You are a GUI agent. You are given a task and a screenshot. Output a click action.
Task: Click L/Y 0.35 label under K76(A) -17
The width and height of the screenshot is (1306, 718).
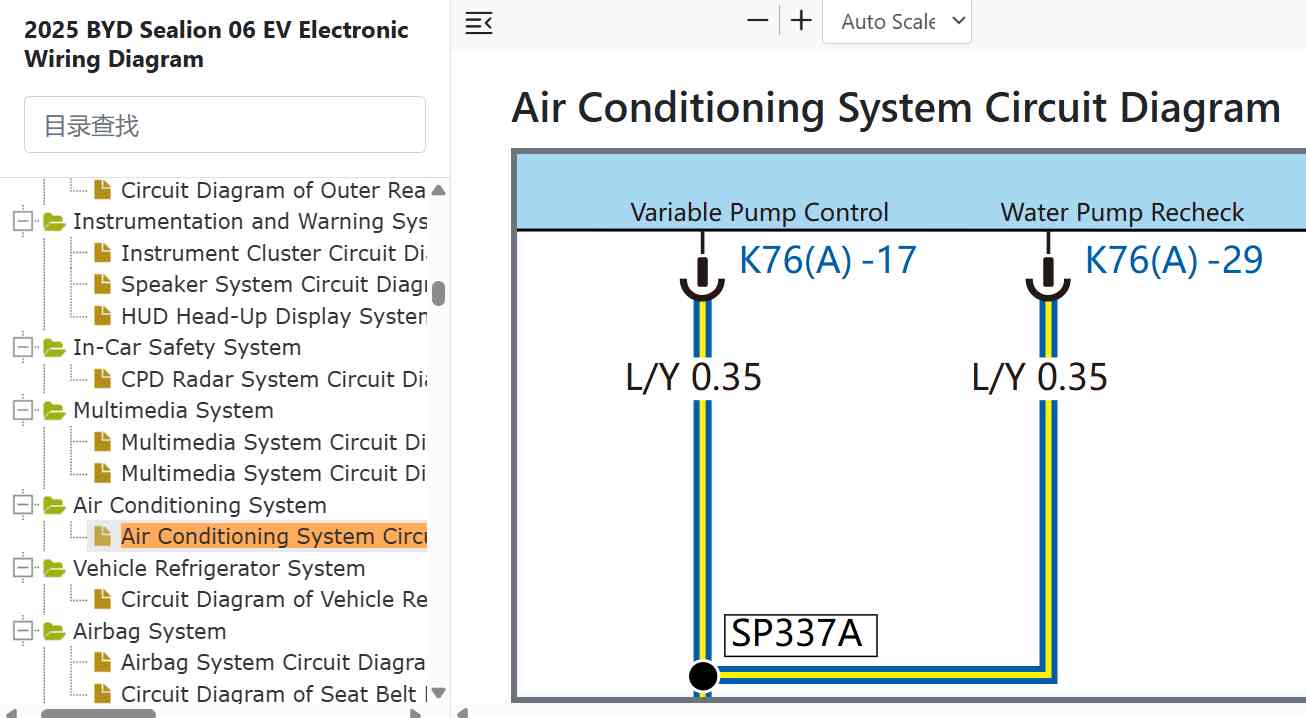[x=693, y=377]
